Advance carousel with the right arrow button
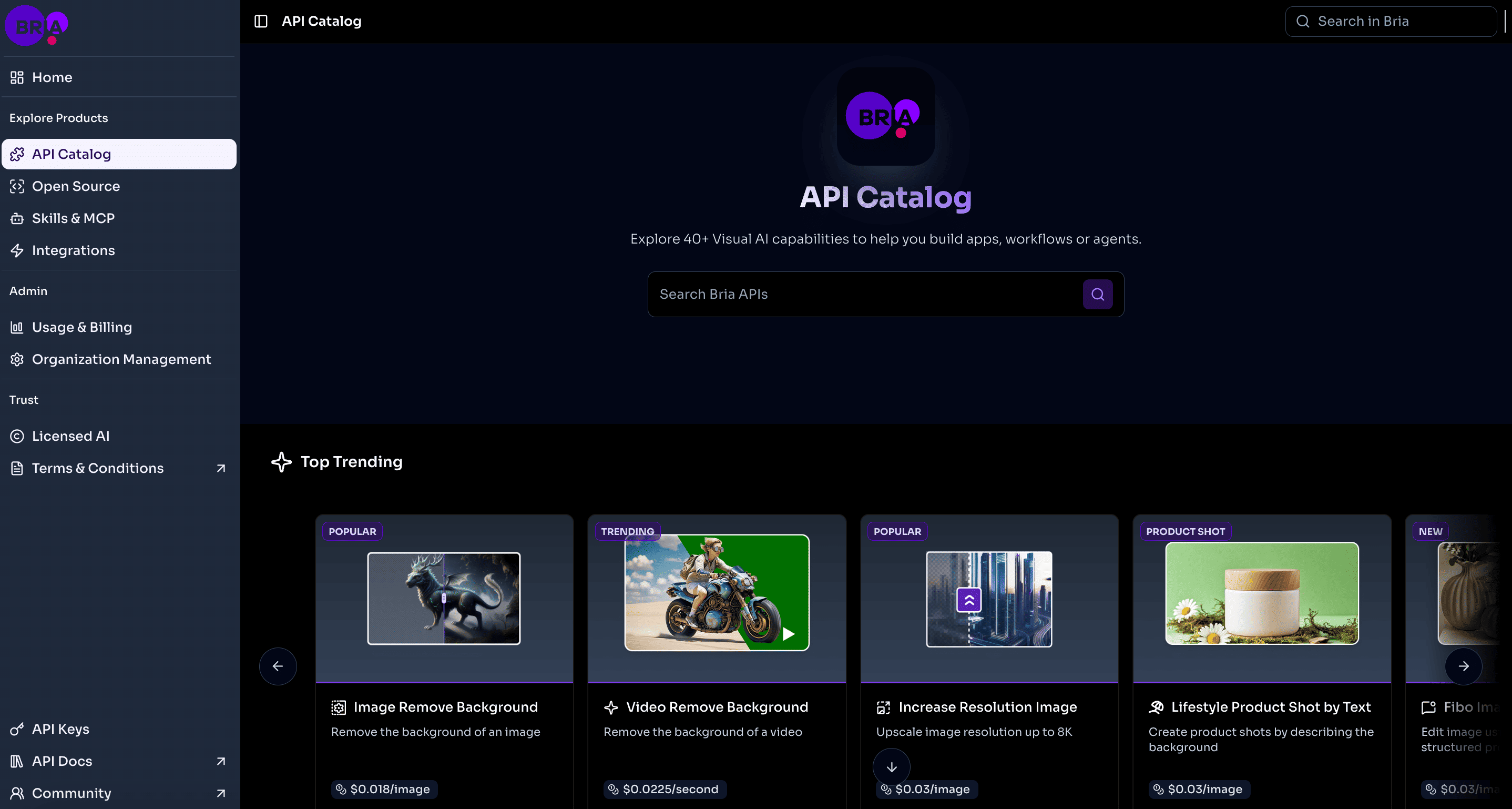Viewport: 1512px width, 809px height. pyautogui.click(x=1463, y=666)
